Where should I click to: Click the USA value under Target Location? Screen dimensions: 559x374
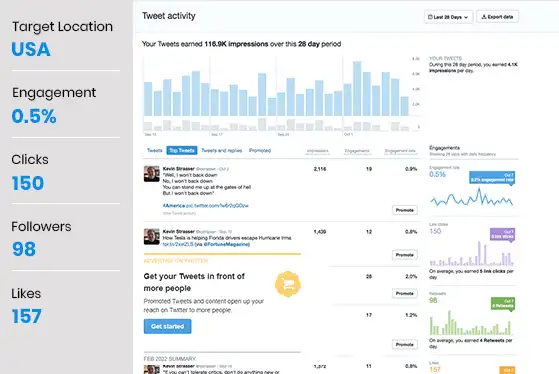pyautogui.click(x=31, y=49)
